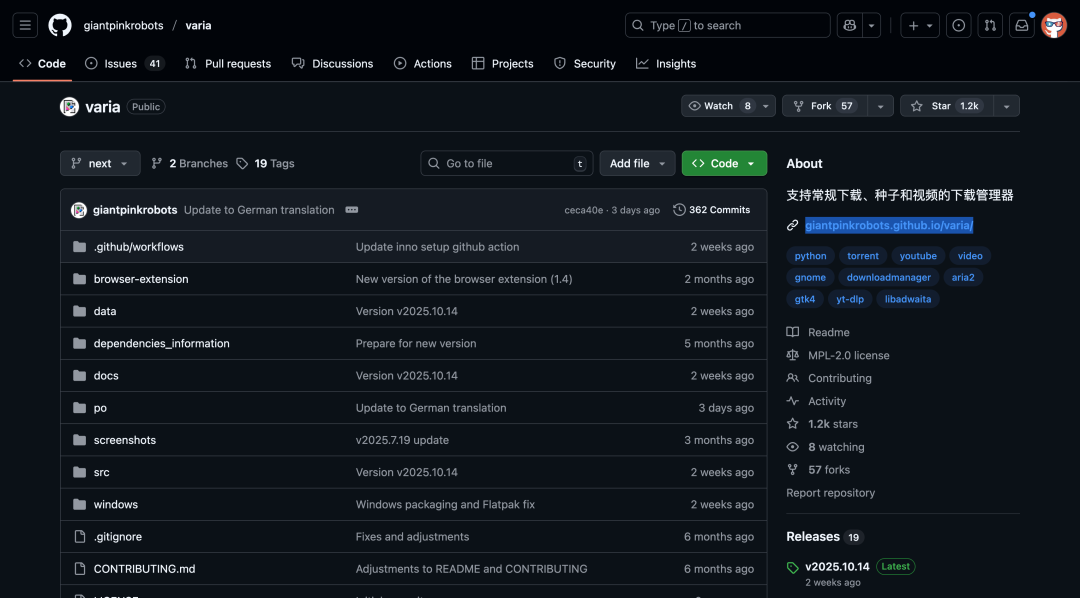
Task: Open giantpinkrobots.github.io/varia website link
Action: click(889, 225)
